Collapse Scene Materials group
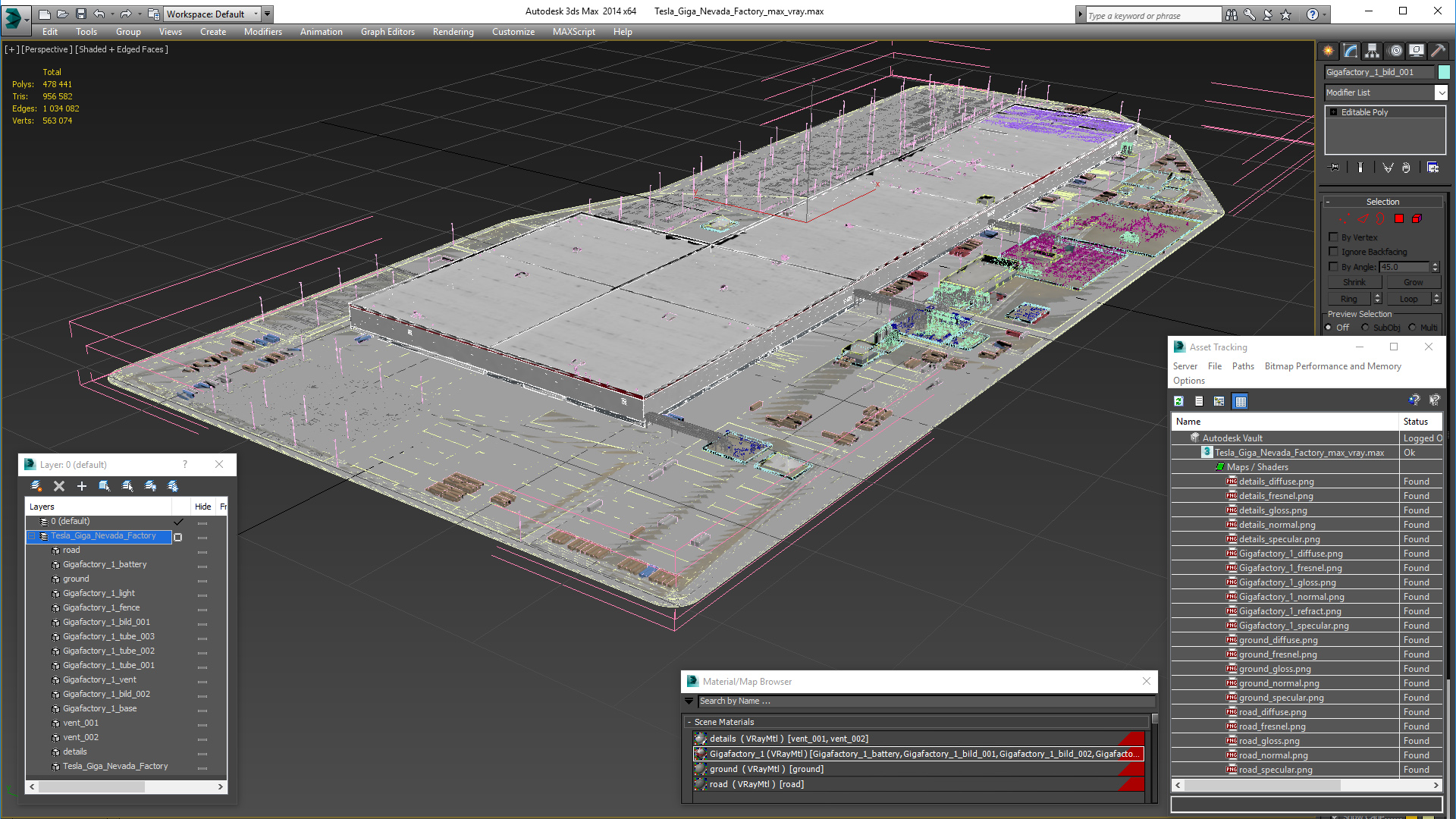This screenshot has height=819, width=1456. 689,722
